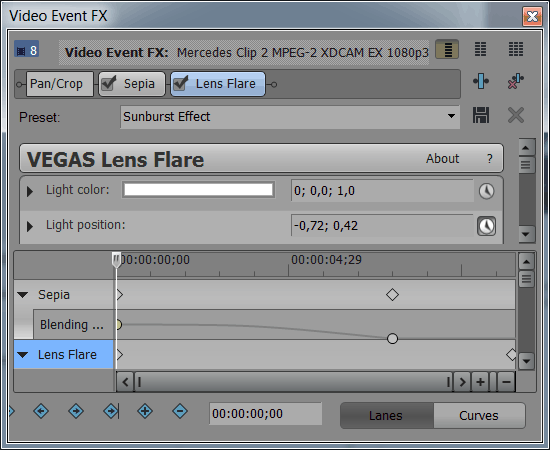The height and width of the screenshot is (450, 550).
Task: Select the Sepia plug-in tab
Action: pyautogui.click(x=132, y=84)
